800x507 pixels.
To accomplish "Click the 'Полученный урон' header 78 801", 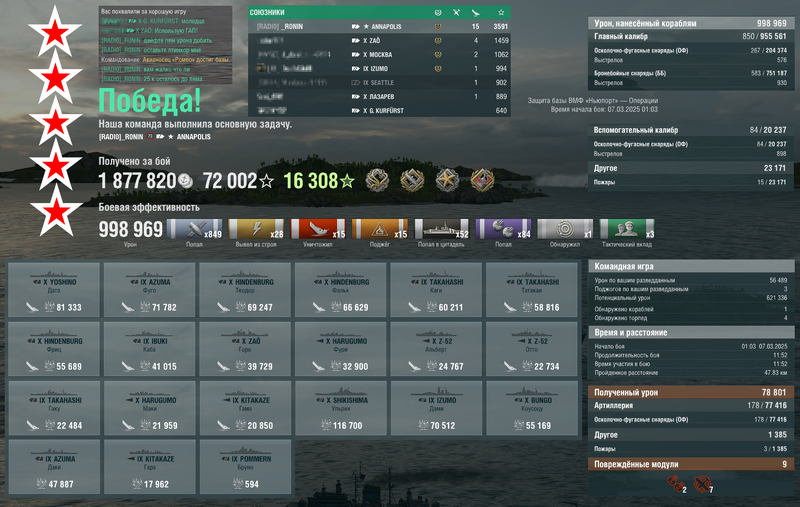I will click(x=691, y=392).
